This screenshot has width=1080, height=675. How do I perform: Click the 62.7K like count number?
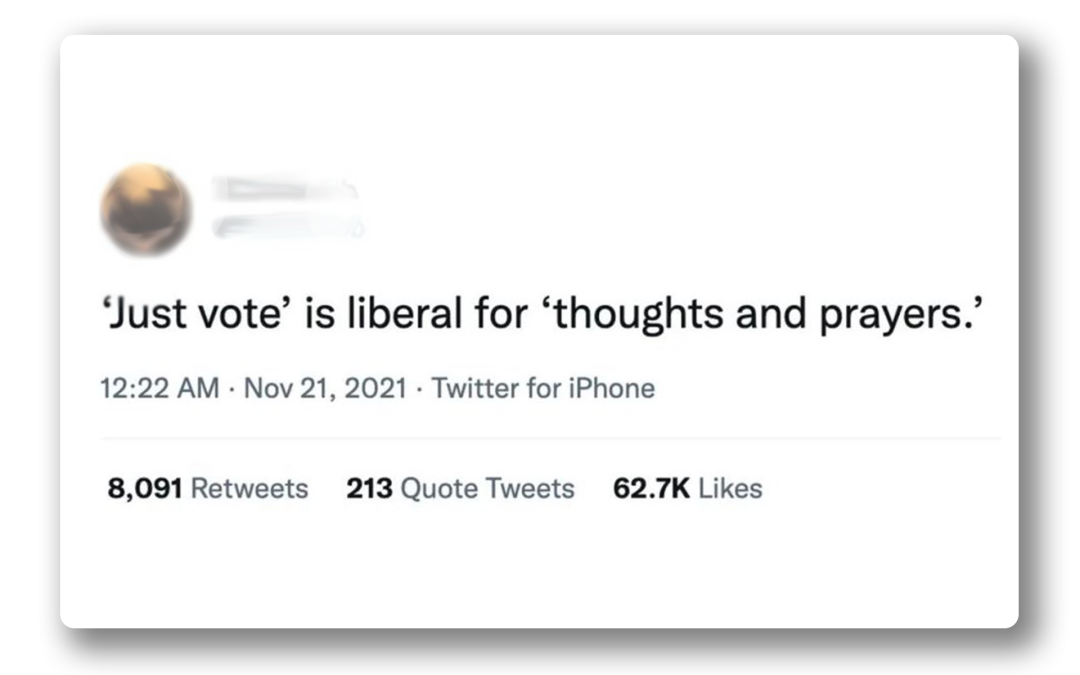[x=652, y=488]
